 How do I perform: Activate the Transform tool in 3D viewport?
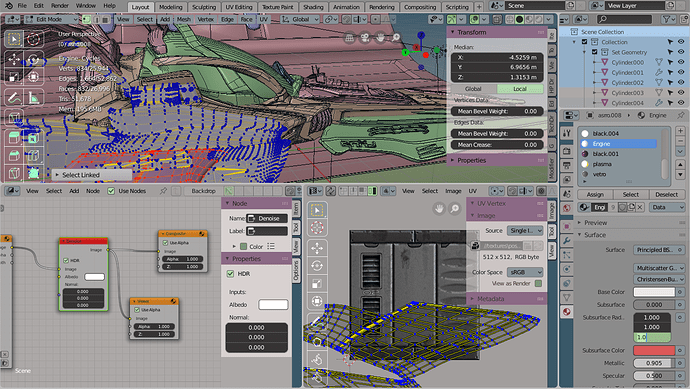33,77
